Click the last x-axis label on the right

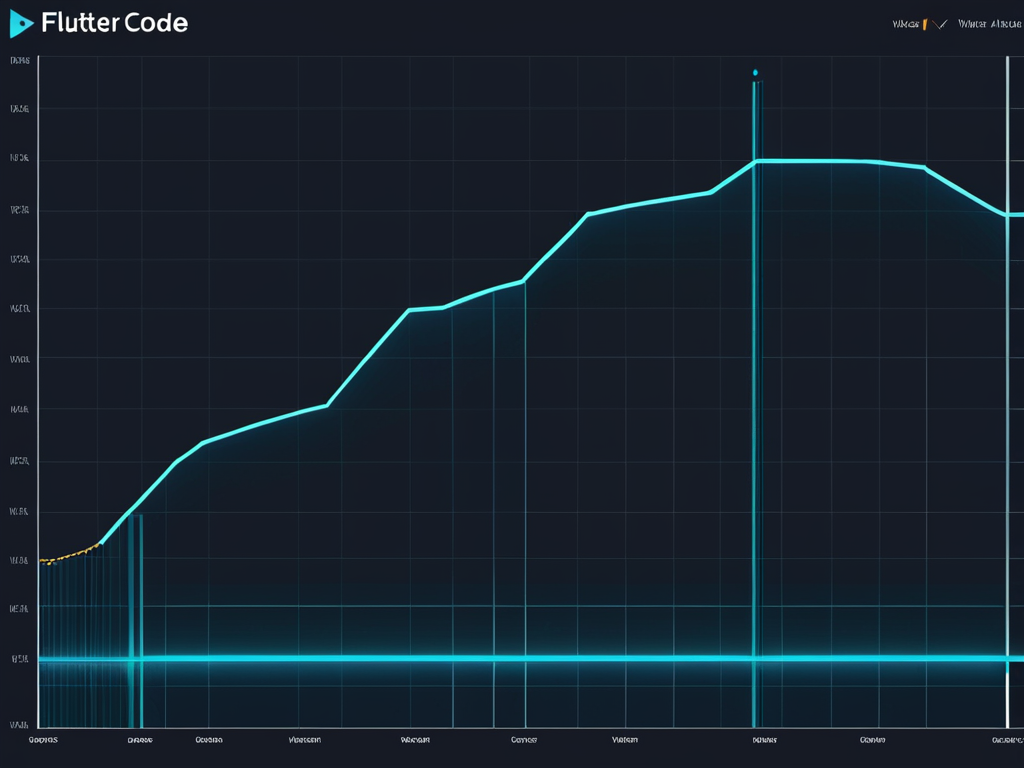point(1006,741)
